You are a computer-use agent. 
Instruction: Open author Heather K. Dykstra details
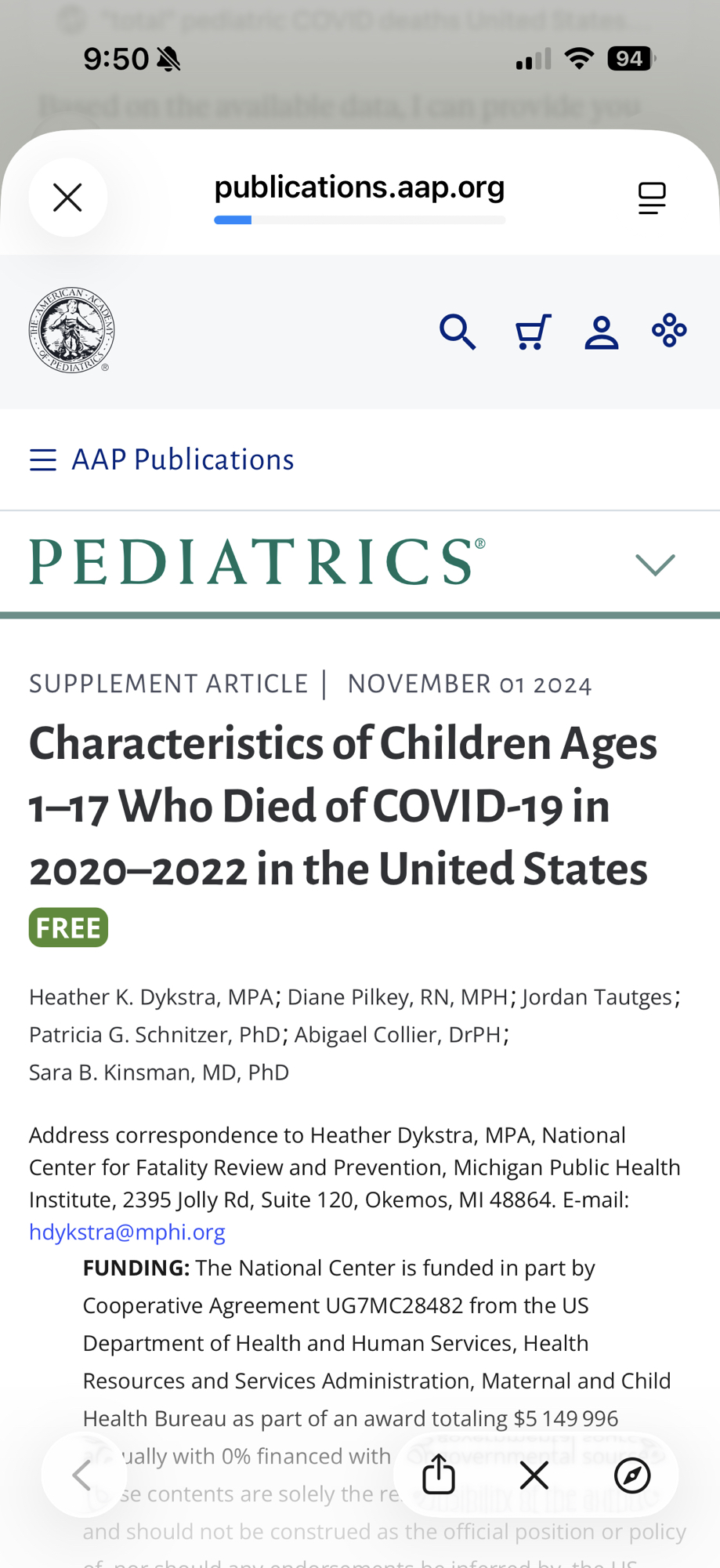(x=150, y=996)
